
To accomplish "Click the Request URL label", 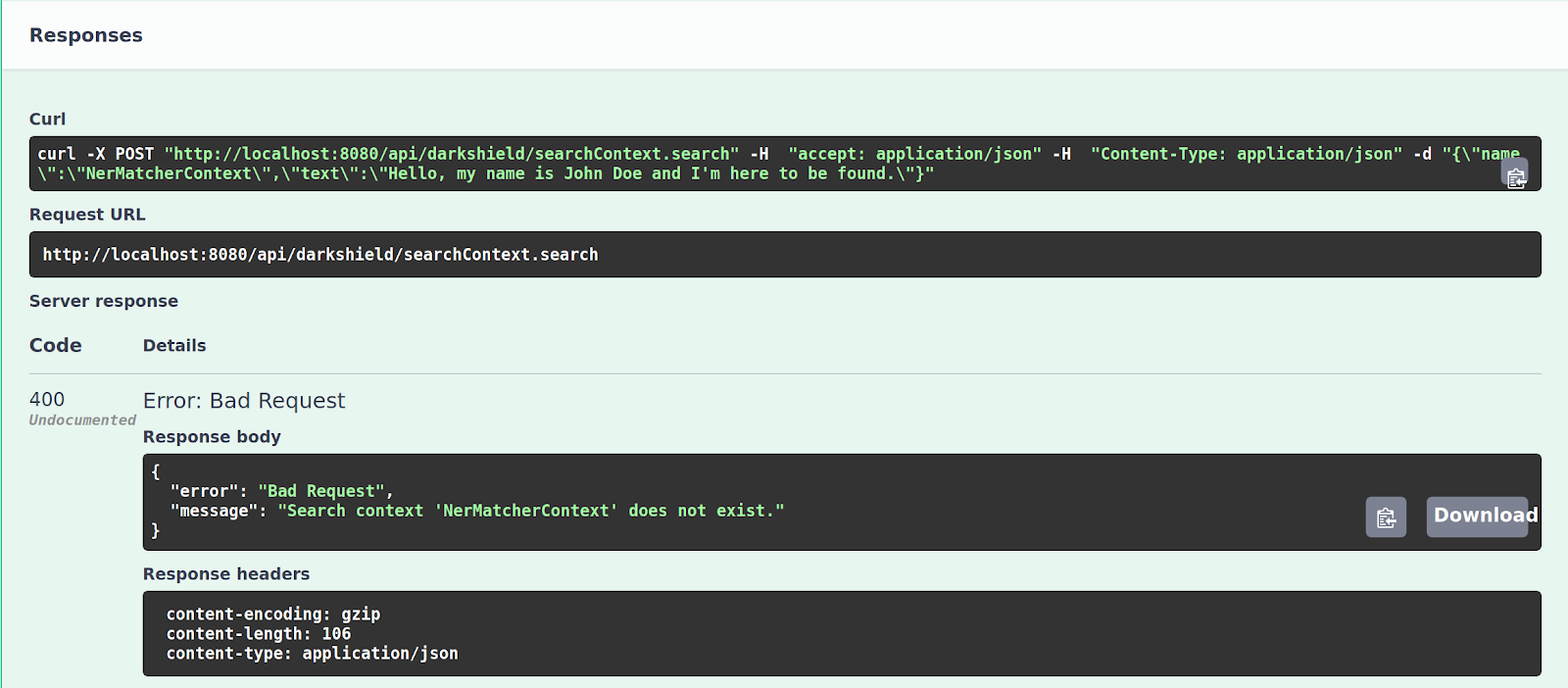I will pos(87,215).
